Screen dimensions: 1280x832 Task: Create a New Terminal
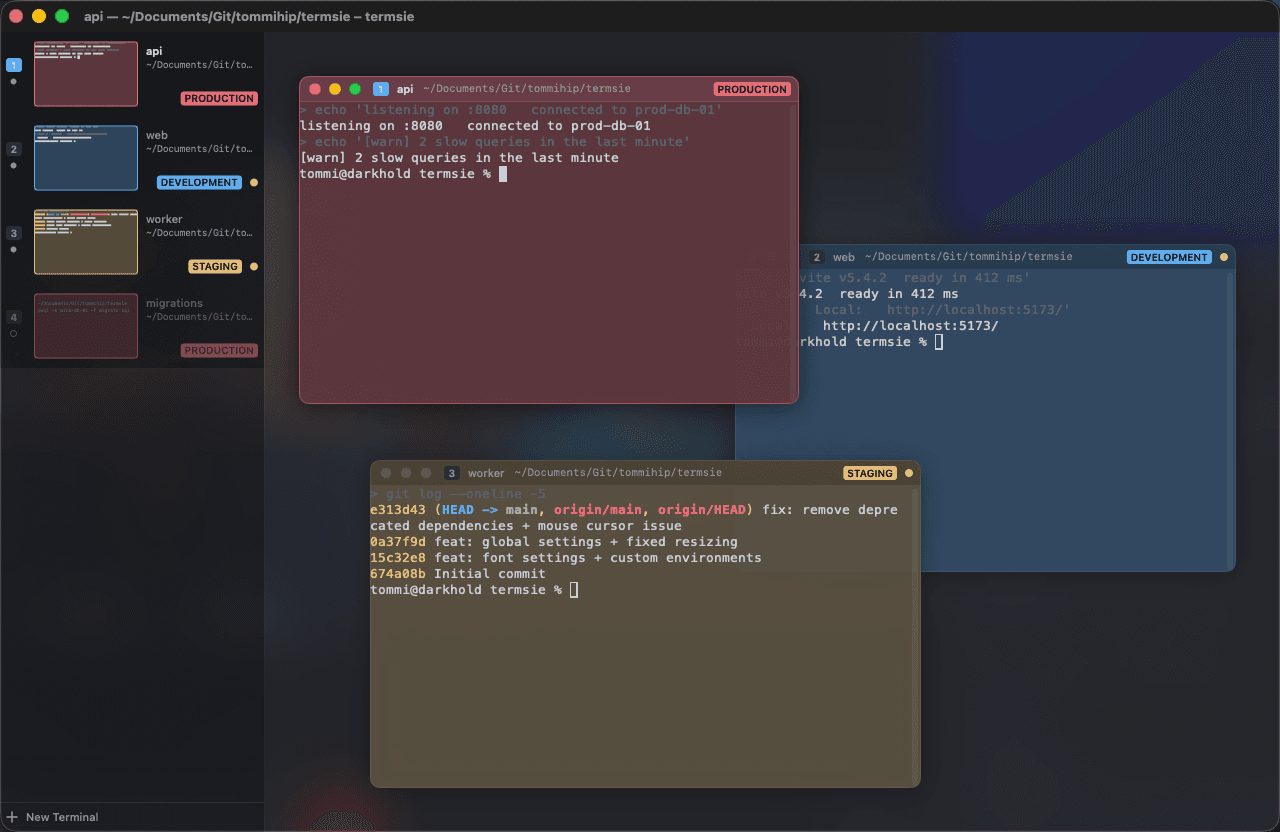53,817
